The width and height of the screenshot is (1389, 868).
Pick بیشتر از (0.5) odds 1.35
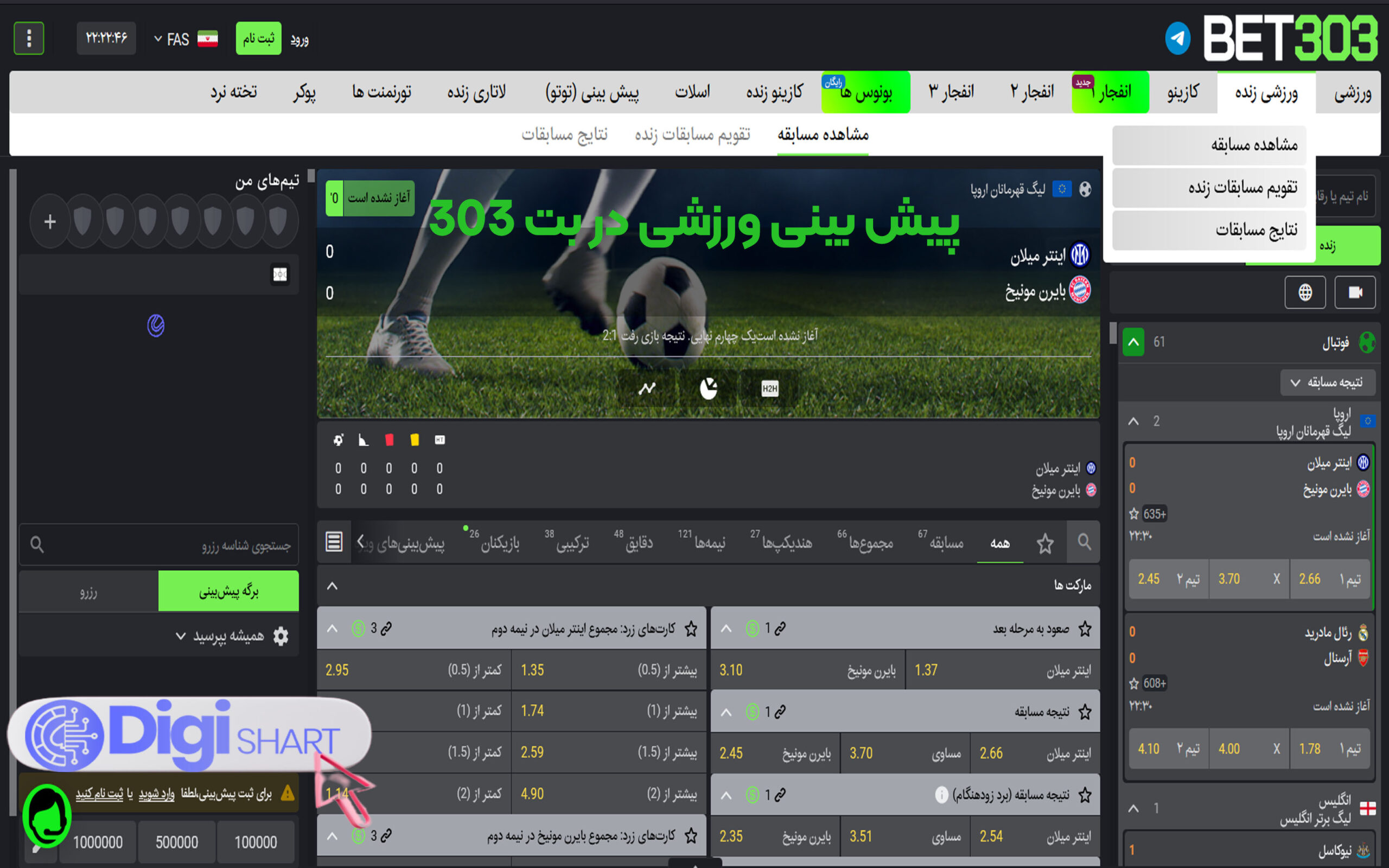coord(609,670)
